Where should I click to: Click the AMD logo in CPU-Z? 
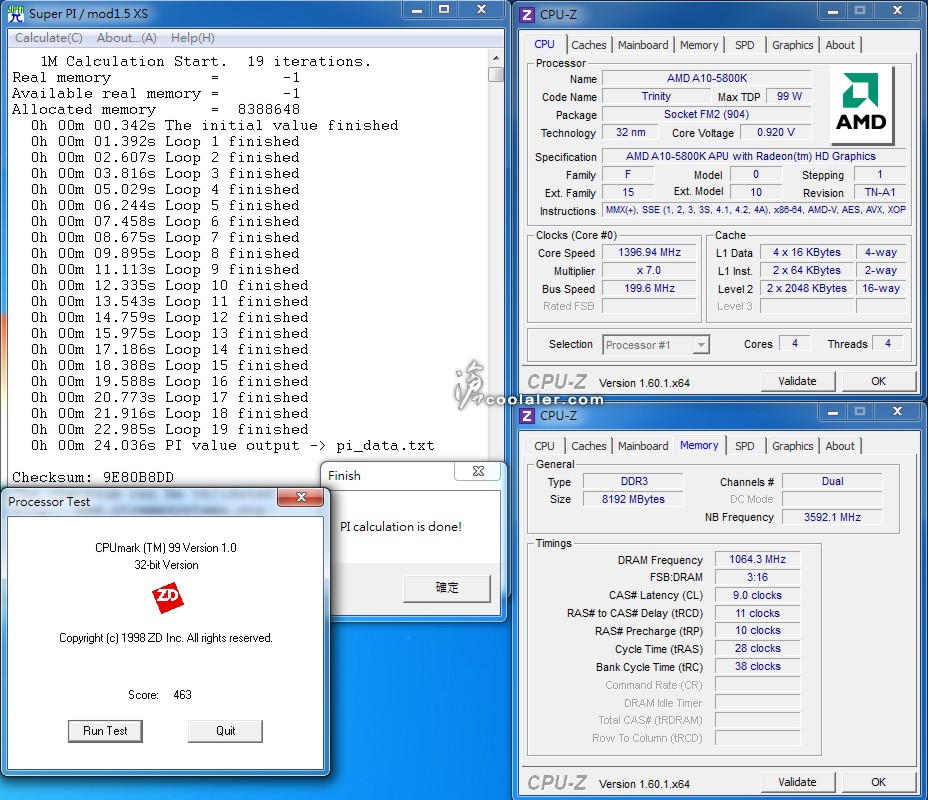[x=862, y=104]
